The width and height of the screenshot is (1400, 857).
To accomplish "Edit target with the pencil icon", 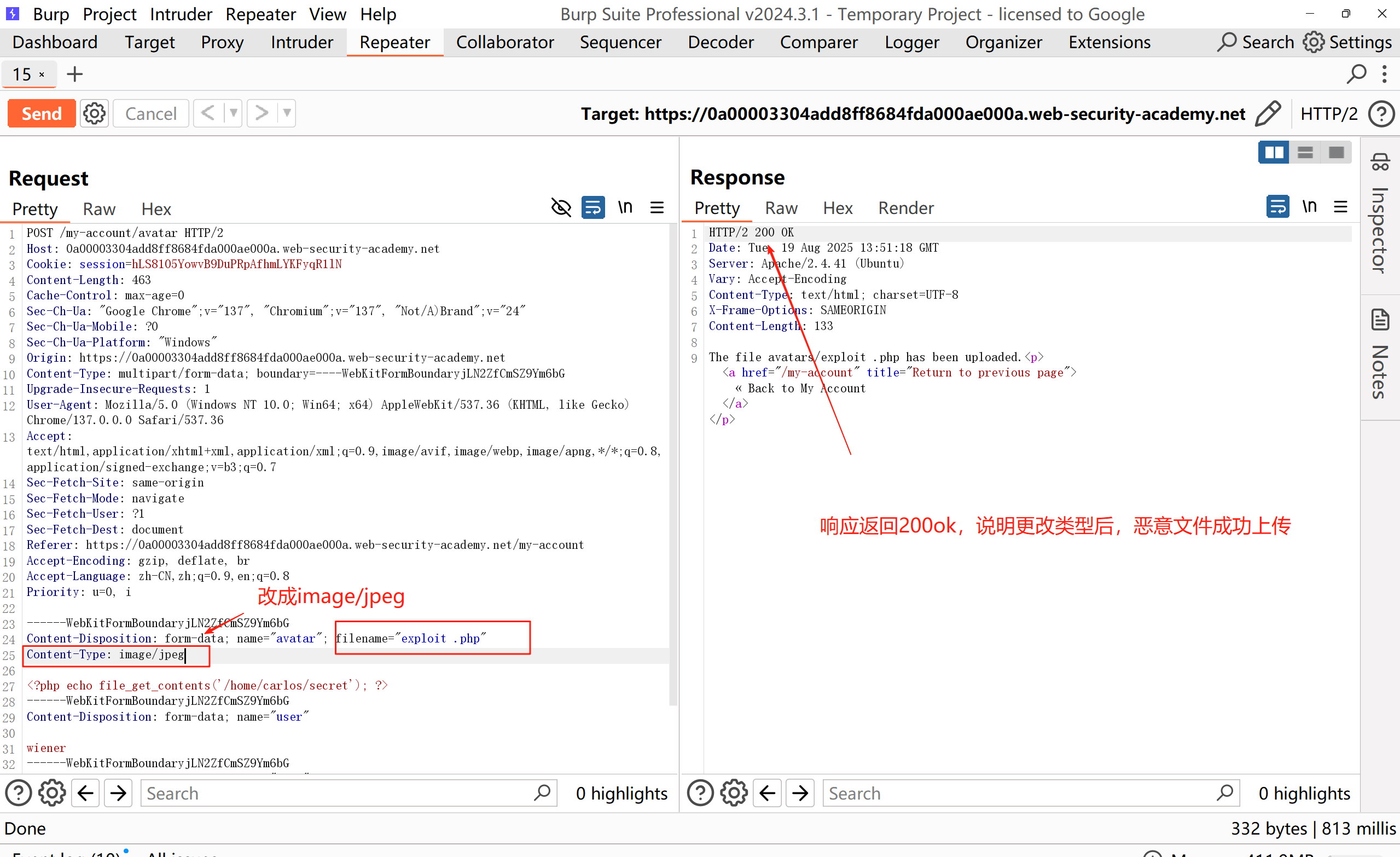I will pos(1267,114).
